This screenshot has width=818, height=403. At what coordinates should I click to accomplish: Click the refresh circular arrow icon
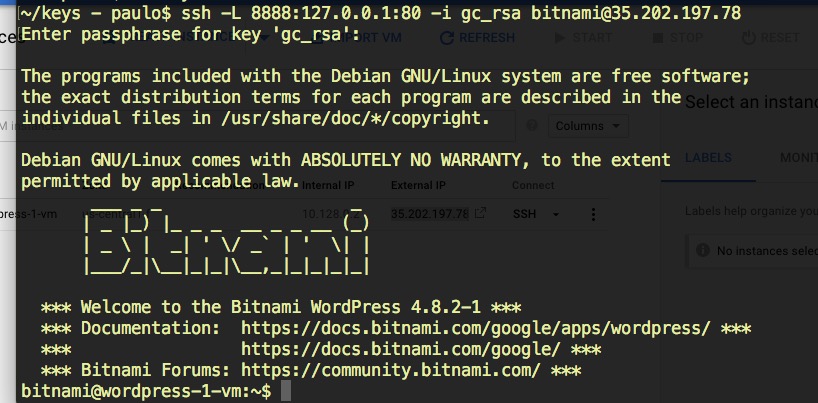(x=447, y=38)
